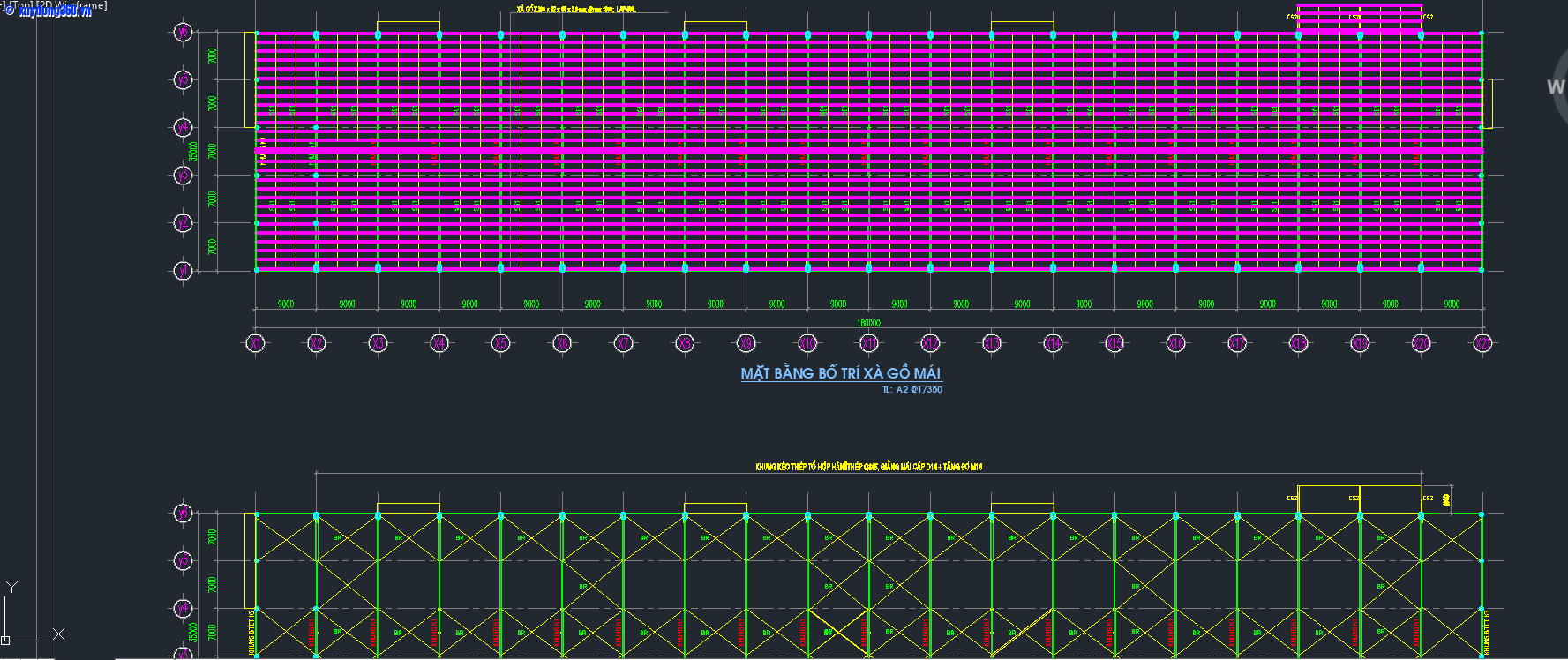The image size is (1568, 660).
Task: Select the X5 grid axis bubble
Action: 500,343
